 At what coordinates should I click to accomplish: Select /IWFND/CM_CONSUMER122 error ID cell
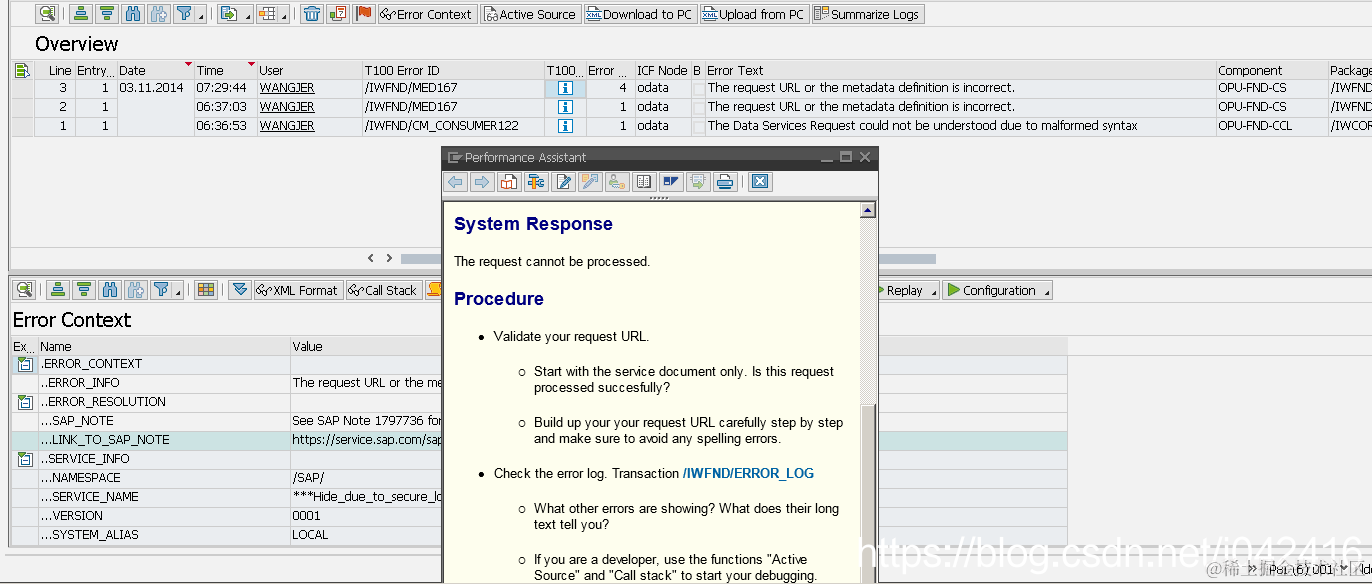point(453,126)
